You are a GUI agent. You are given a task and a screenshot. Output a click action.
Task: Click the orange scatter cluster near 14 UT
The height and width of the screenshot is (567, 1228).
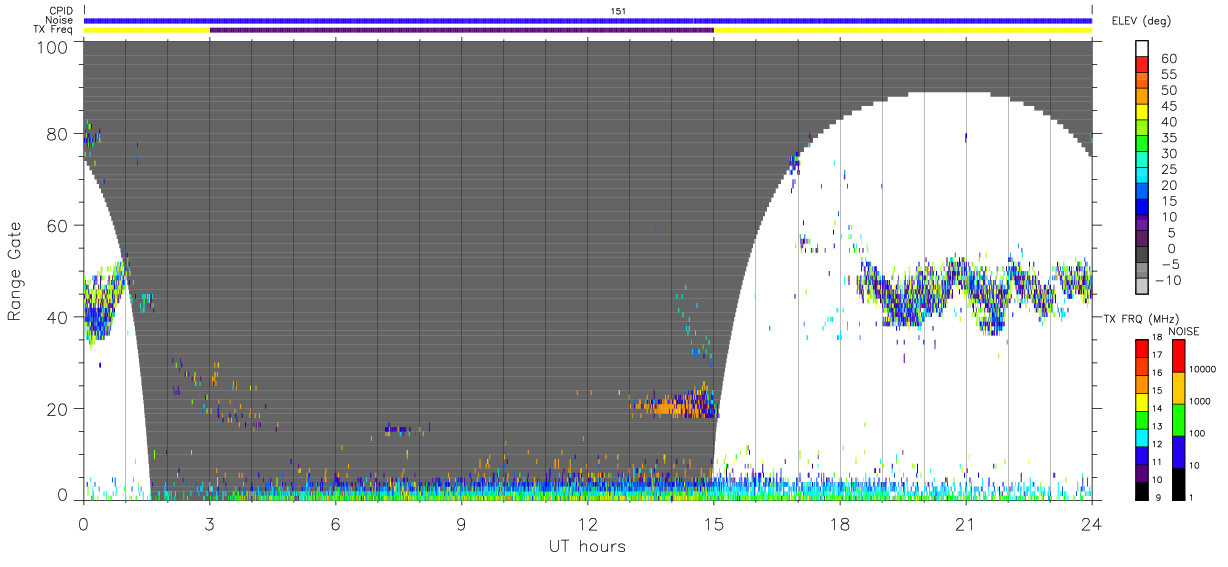(672, 406)
